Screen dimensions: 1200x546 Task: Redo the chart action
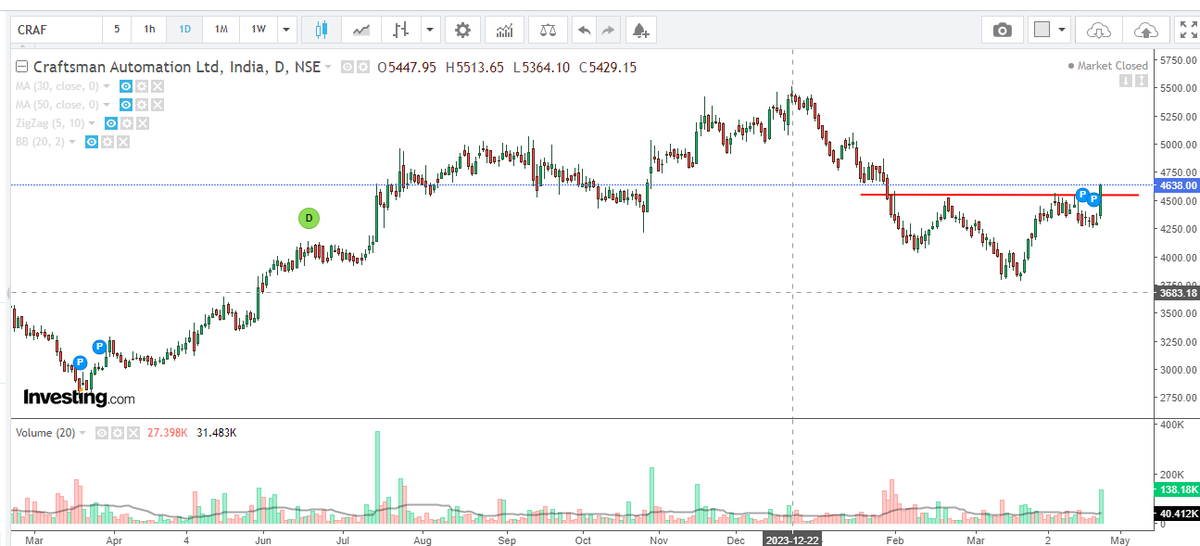click(x=609, y=30)
